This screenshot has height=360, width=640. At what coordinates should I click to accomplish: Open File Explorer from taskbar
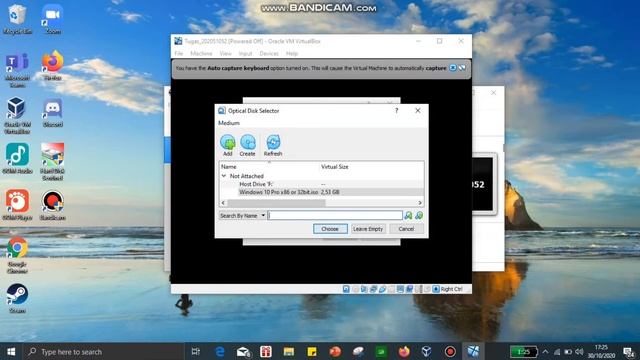(x=289, y=351)
